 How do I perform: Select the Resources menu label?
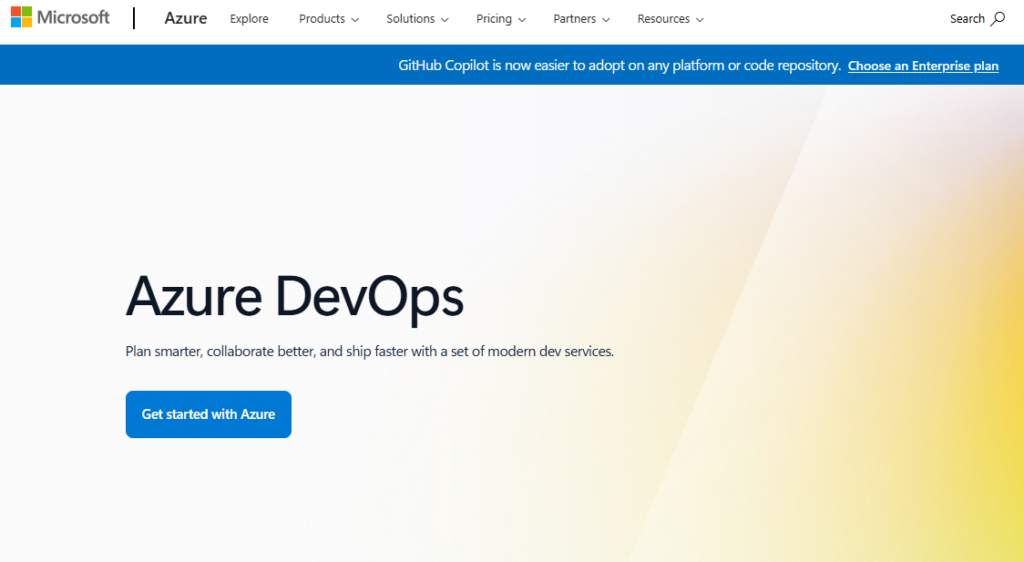coord(664,19)
